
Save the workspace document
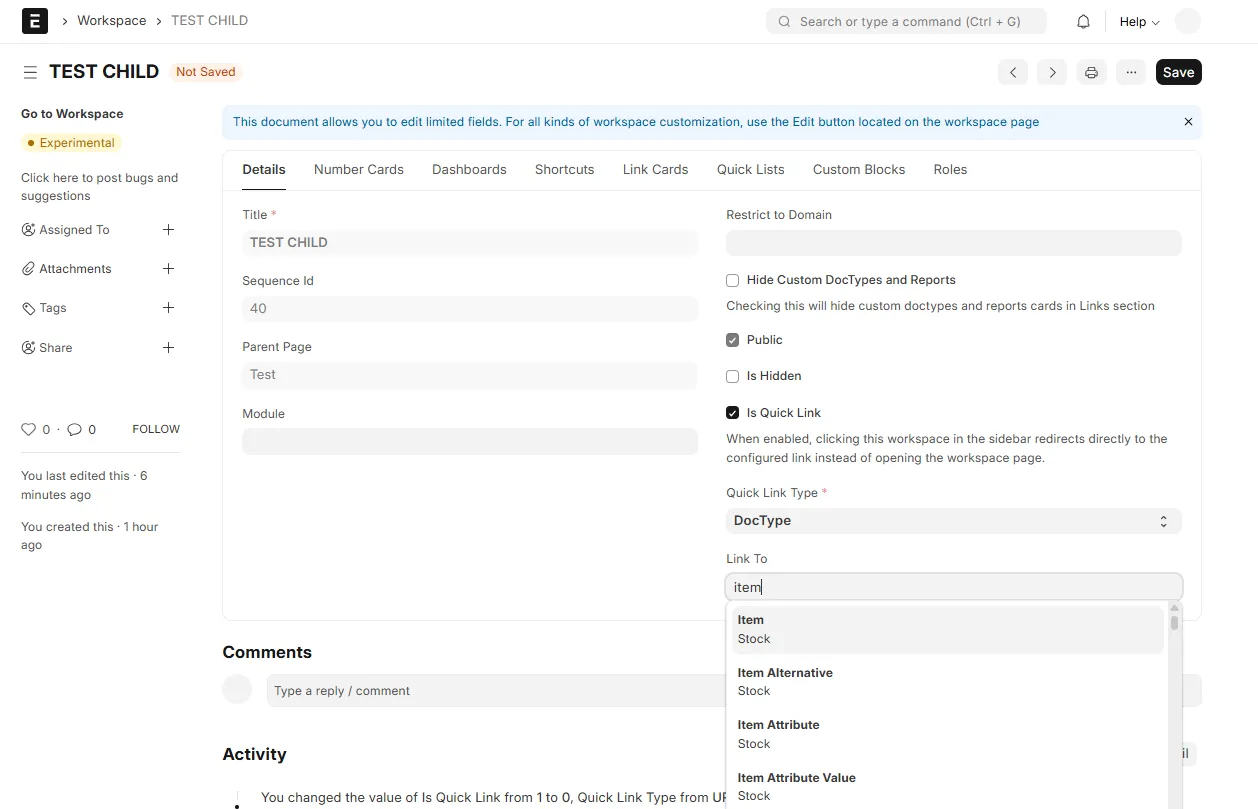click(1179, 72)
